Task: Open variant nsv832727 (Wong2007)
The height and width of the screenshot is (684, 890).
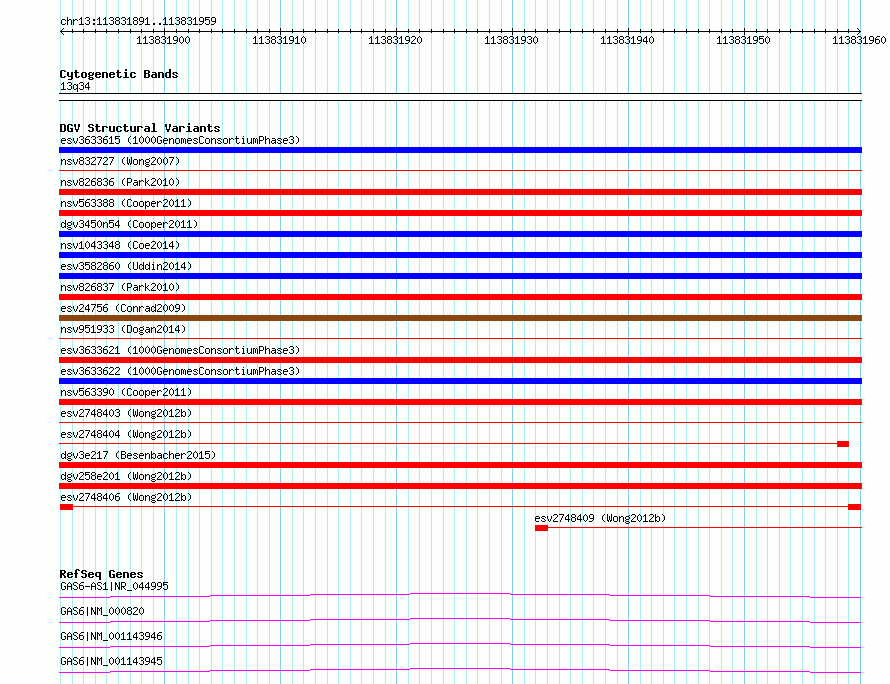Action: point(120,161)
